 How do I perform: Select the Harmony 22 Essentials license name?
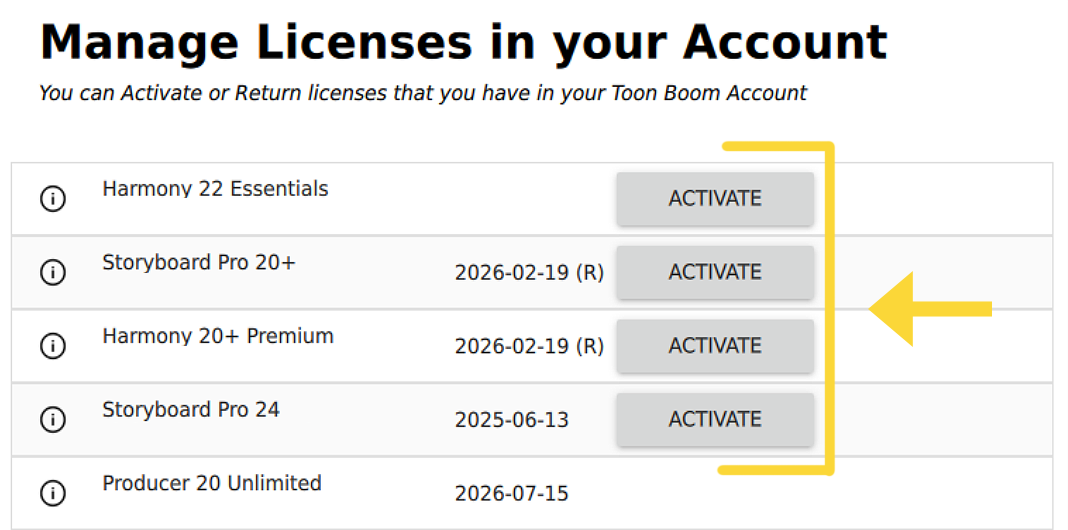[215, 189]
